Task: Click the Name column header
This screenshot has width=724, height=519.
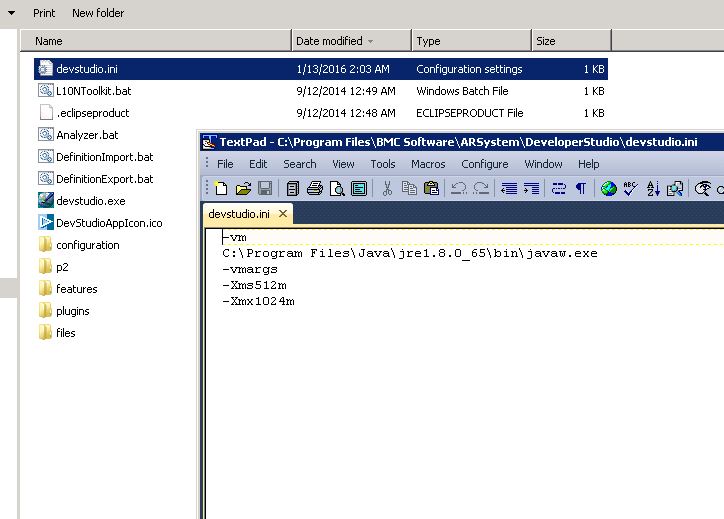Action: tap(48, 41)
